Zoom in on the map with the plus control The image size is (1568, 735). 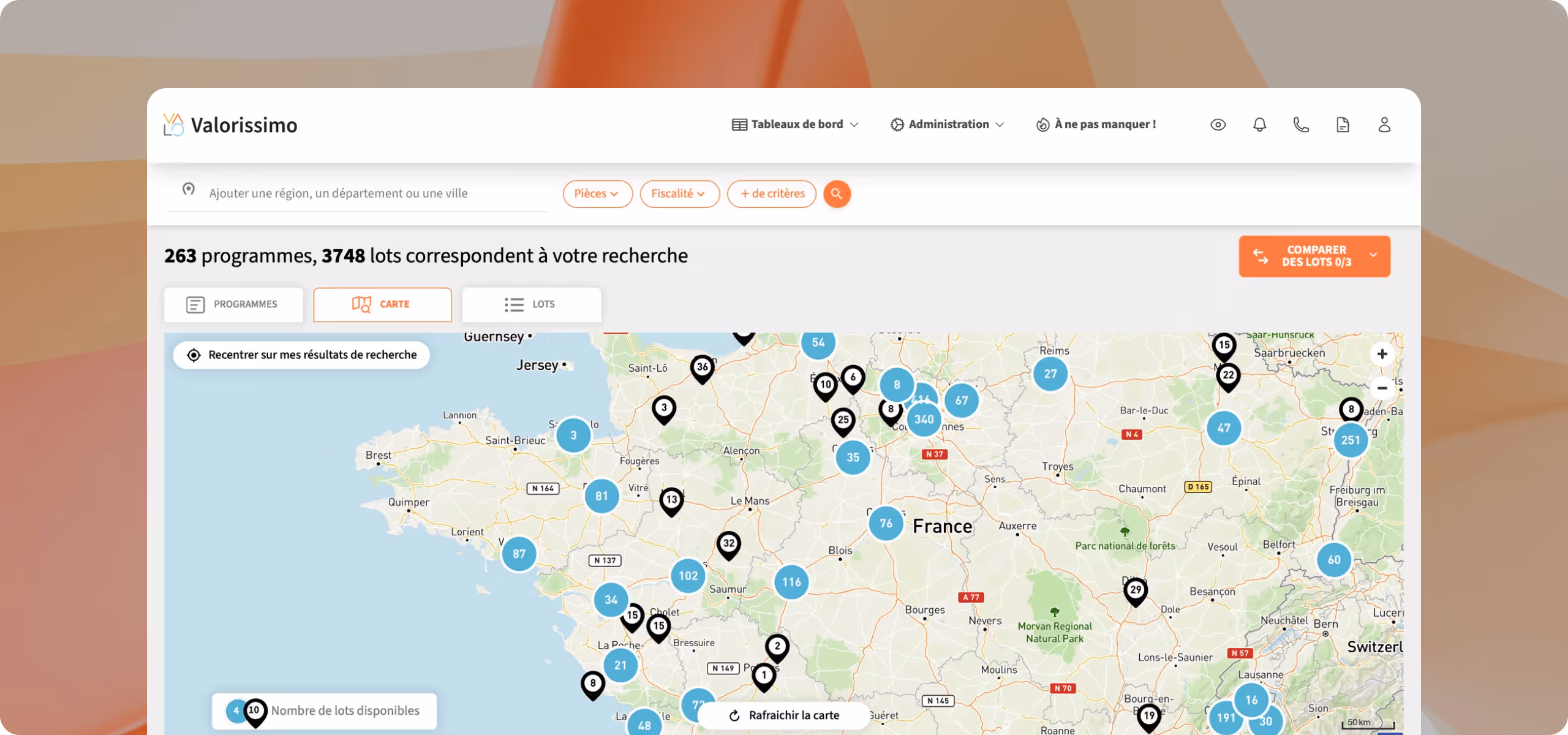[1382, 353]
